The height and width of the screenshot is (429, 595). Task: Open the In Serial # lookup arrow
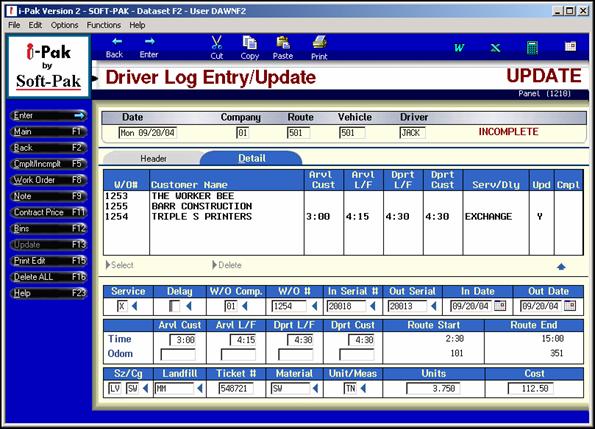(x=372, y=306)
